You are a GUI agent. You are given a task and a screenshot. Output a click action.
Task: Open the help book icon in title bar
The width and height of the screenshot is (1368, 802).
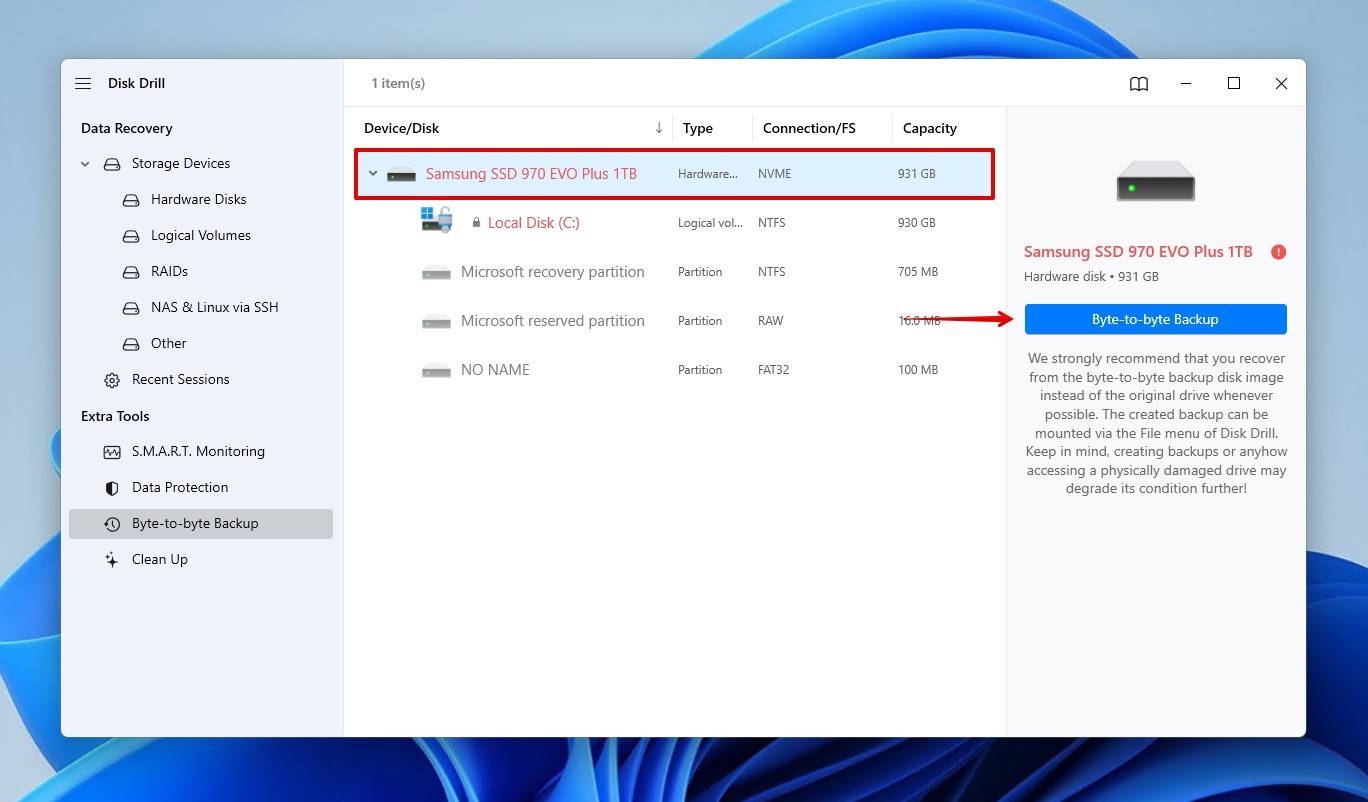(1139, 84)
